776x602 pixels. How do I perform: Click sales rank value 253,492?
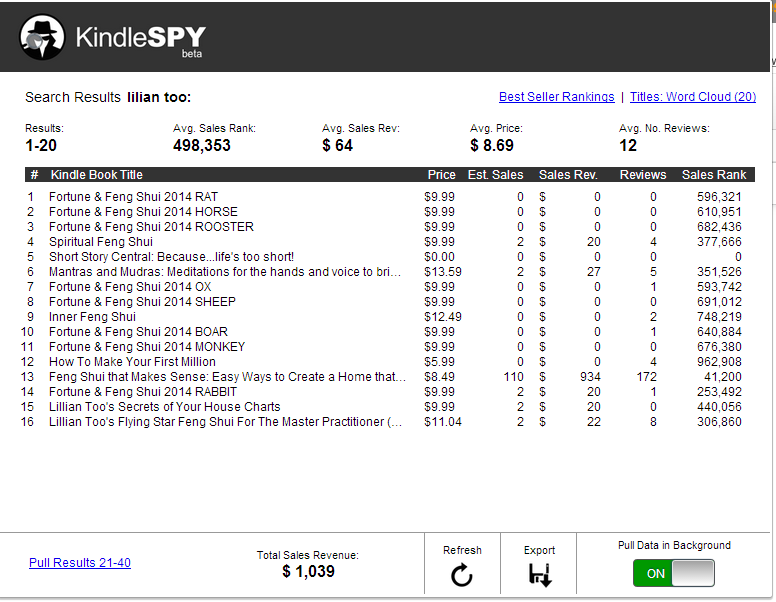coord(719,392)
